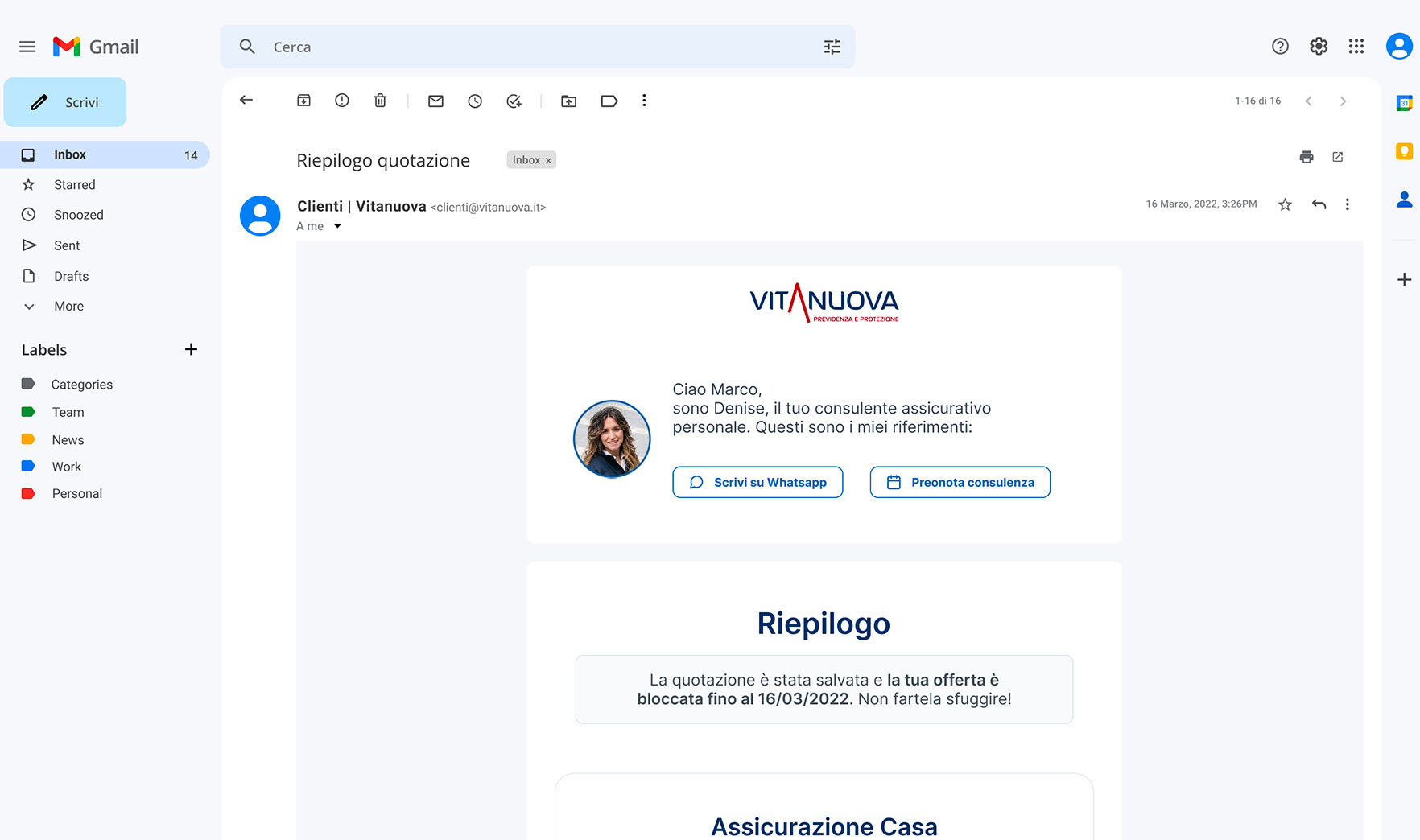
Task: Go to the Sent folder
Action: tap(67, 245)
